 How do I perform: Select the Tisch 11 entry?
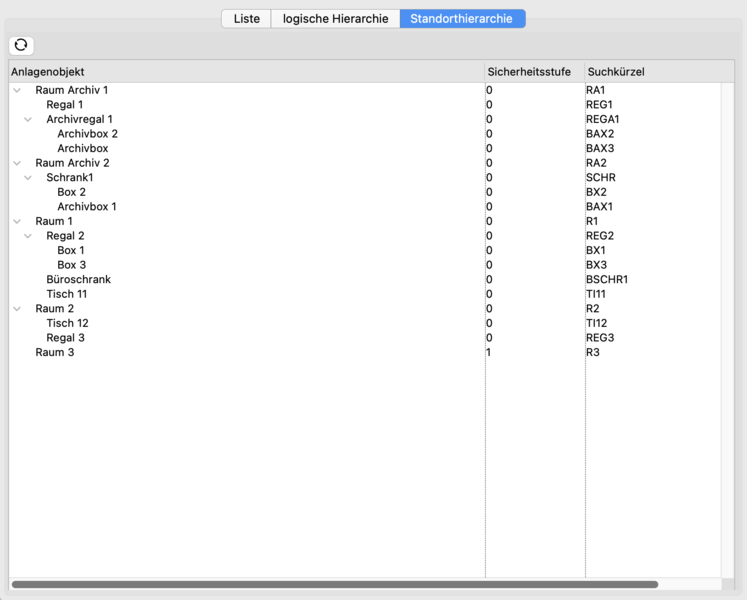point(67,294)
